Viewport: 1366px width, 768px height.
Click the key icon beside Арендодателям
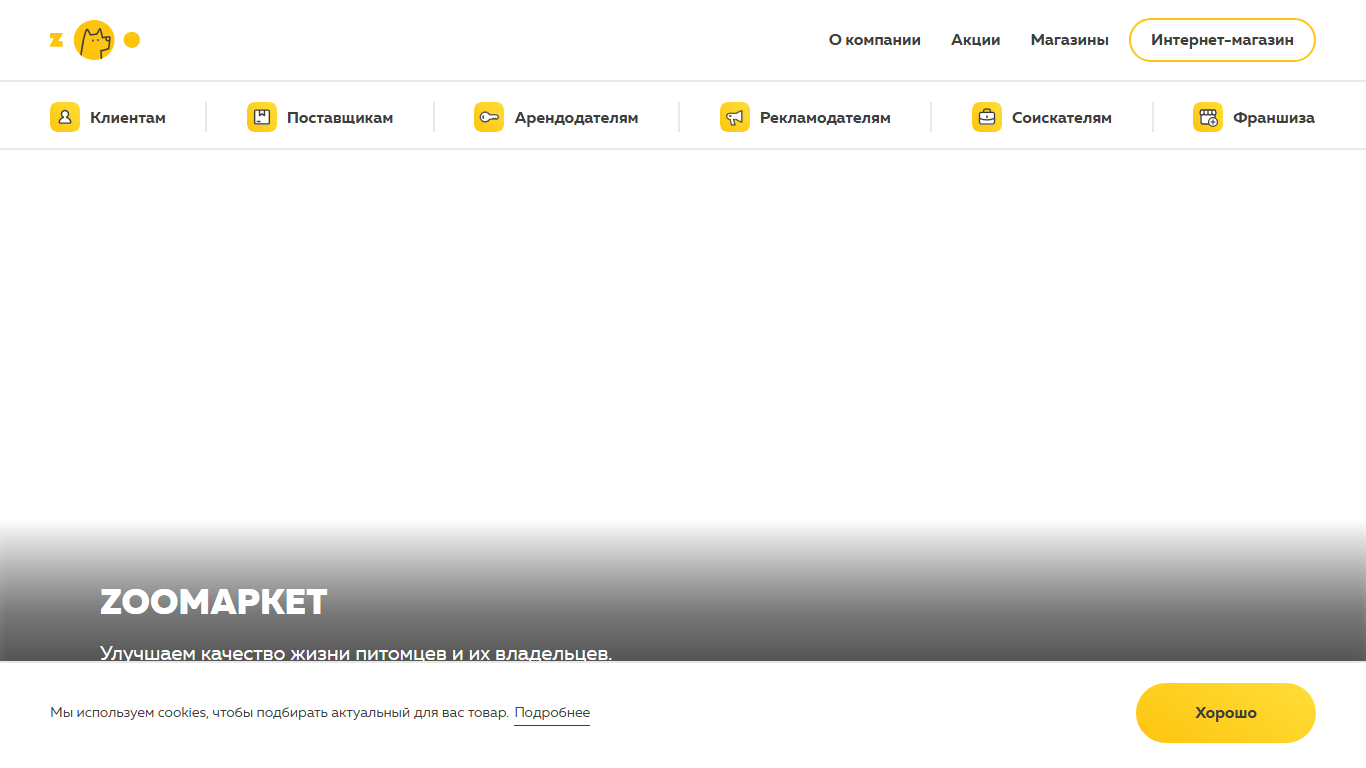[489, 117]
